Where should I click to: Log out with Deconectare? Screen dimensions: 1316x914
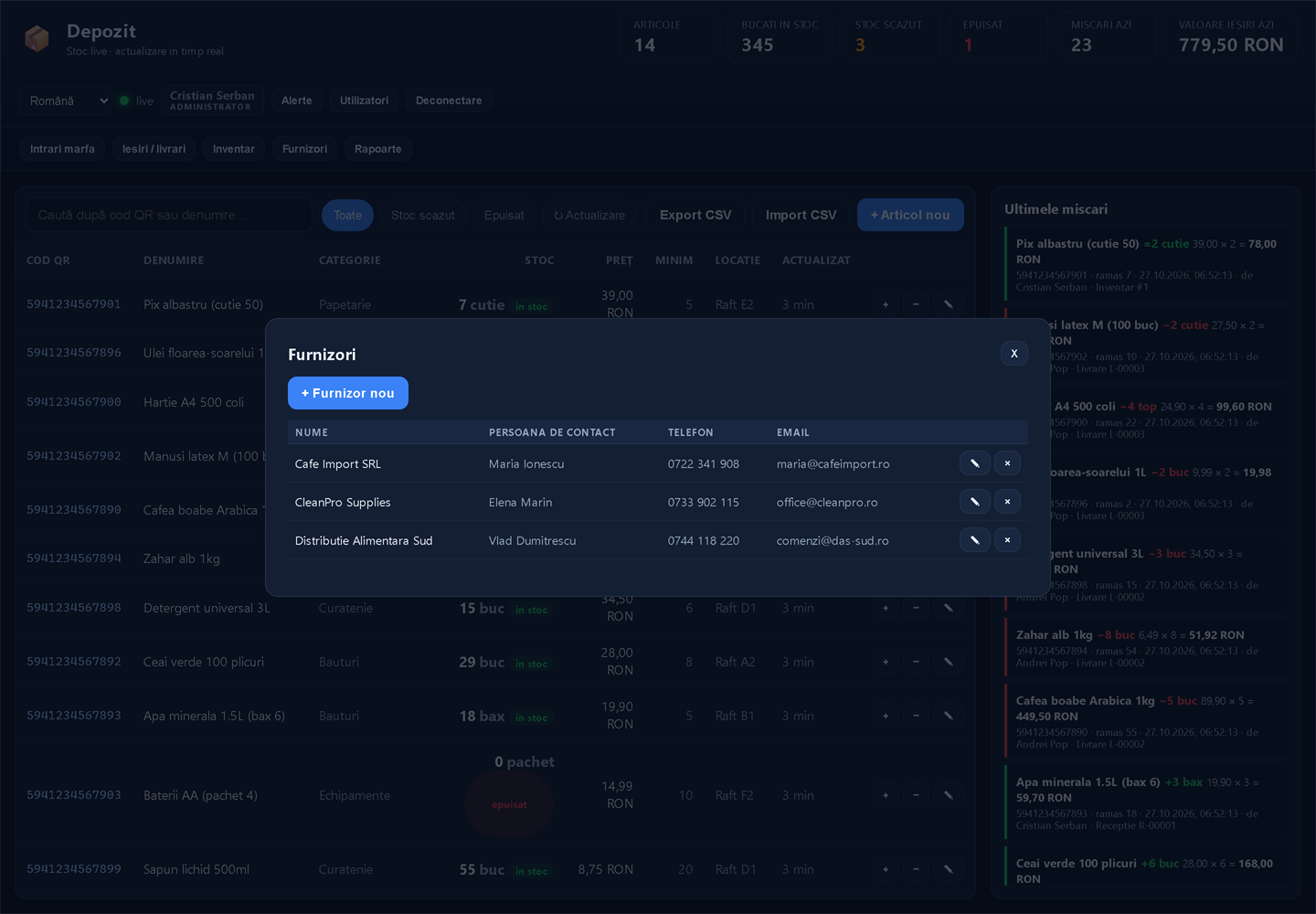click(449, 101)
